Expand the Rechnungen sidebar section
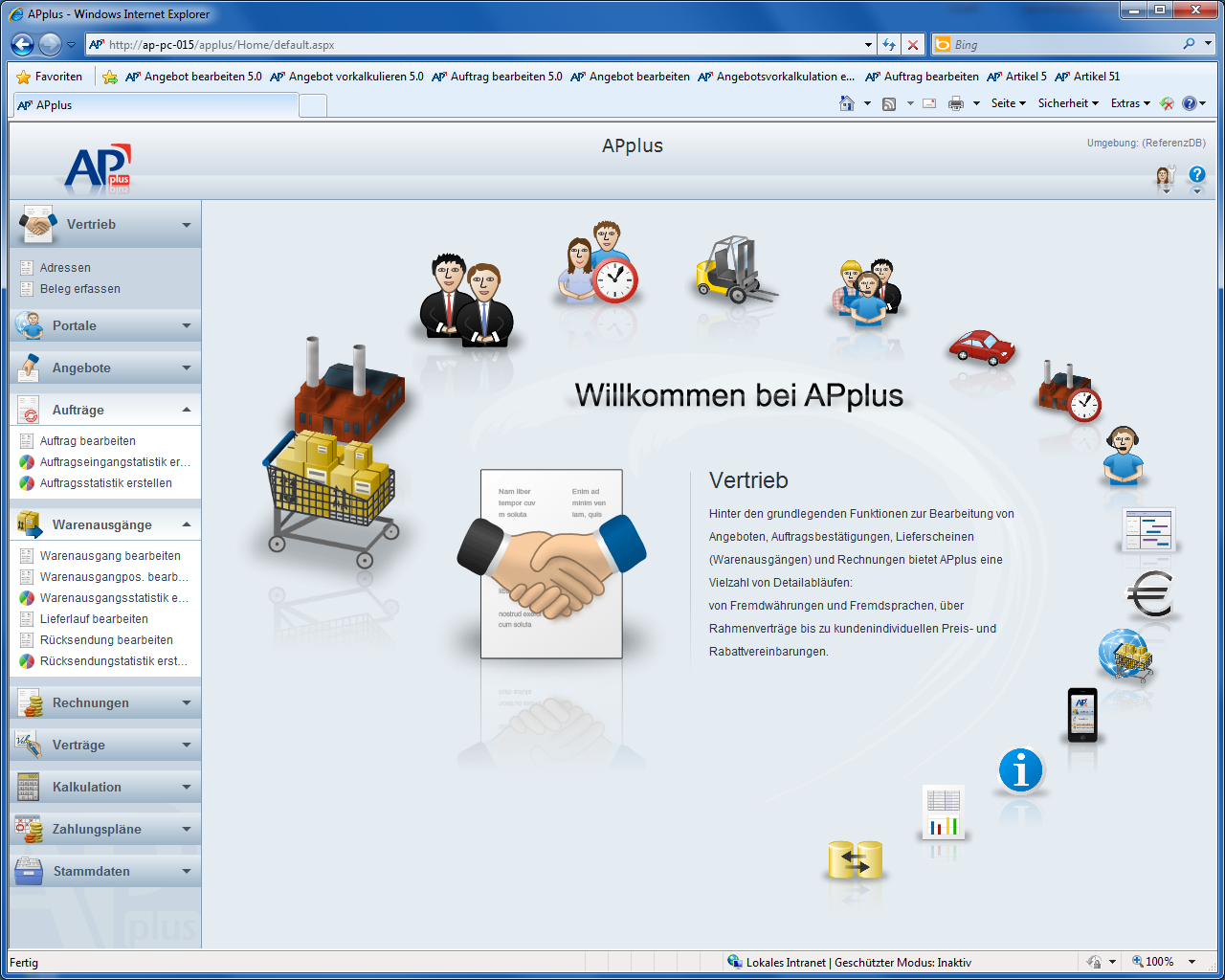1225x980 pixels. [x=186, y=702]
